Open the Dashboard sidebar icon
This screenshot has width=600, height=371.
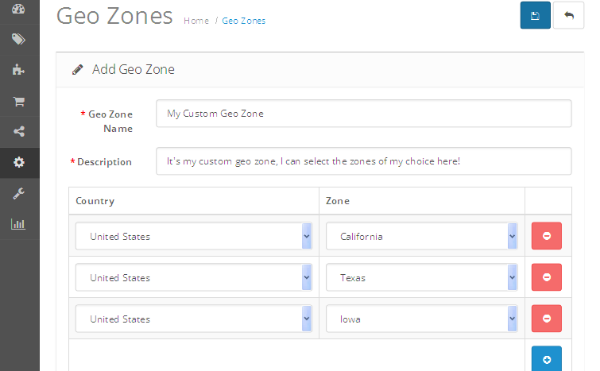point(18,9)
